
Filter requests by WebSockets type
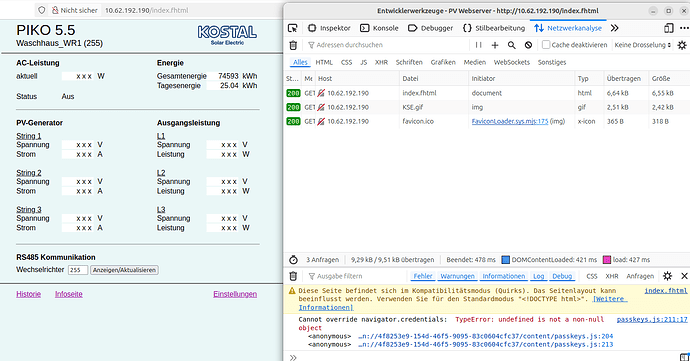(x=512, y=63)
